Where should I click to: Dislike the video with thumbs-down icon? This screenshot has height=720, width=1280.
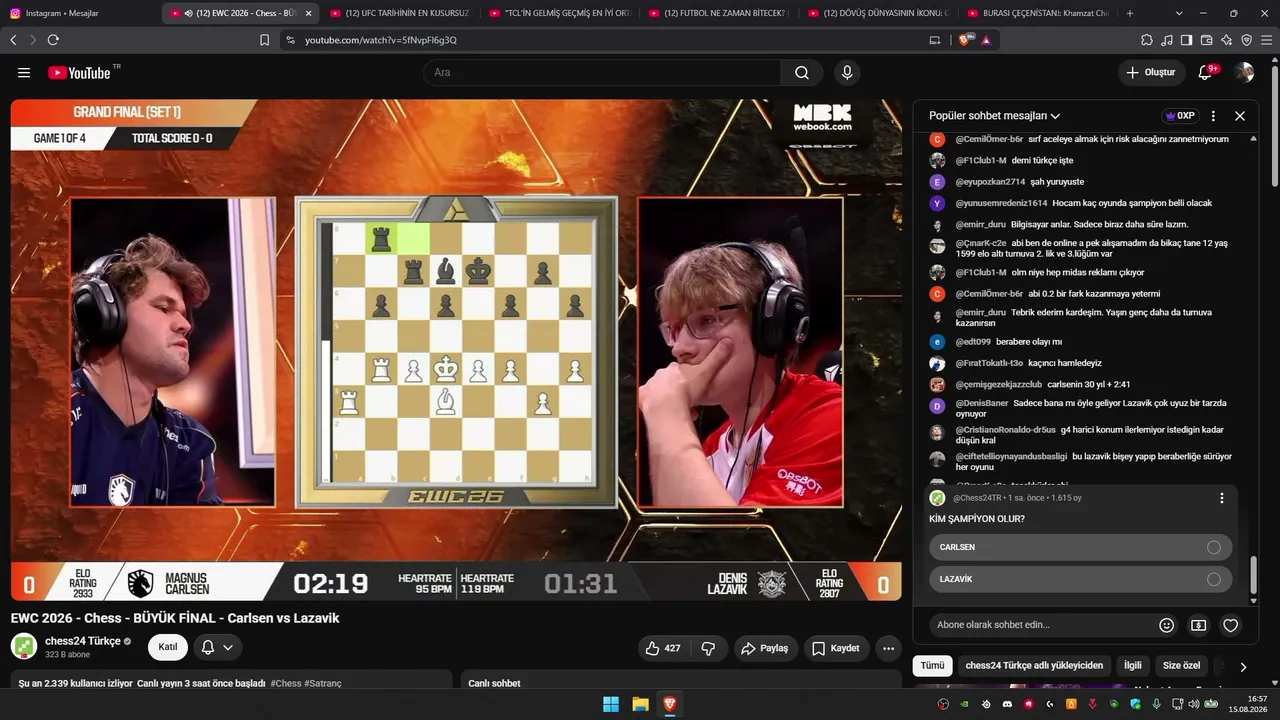click(x=708, y=648)
